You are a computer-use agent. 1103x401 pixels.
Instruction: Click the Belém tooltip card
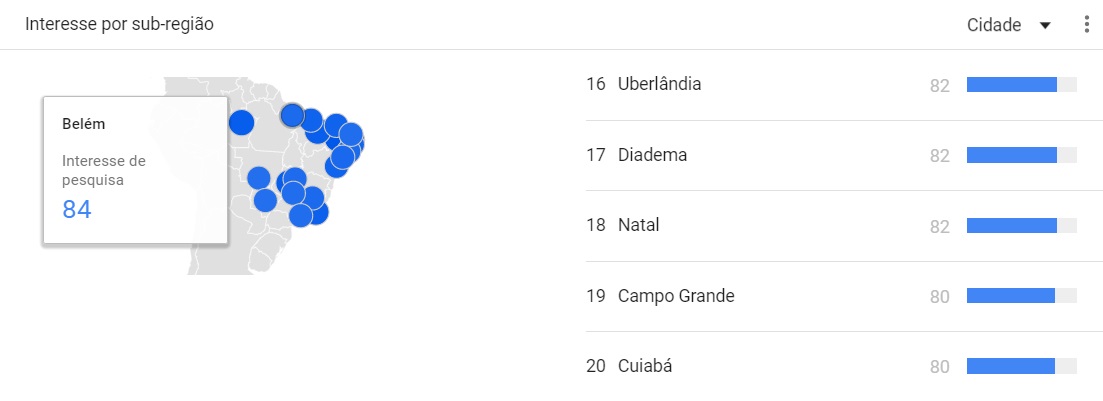135,170
